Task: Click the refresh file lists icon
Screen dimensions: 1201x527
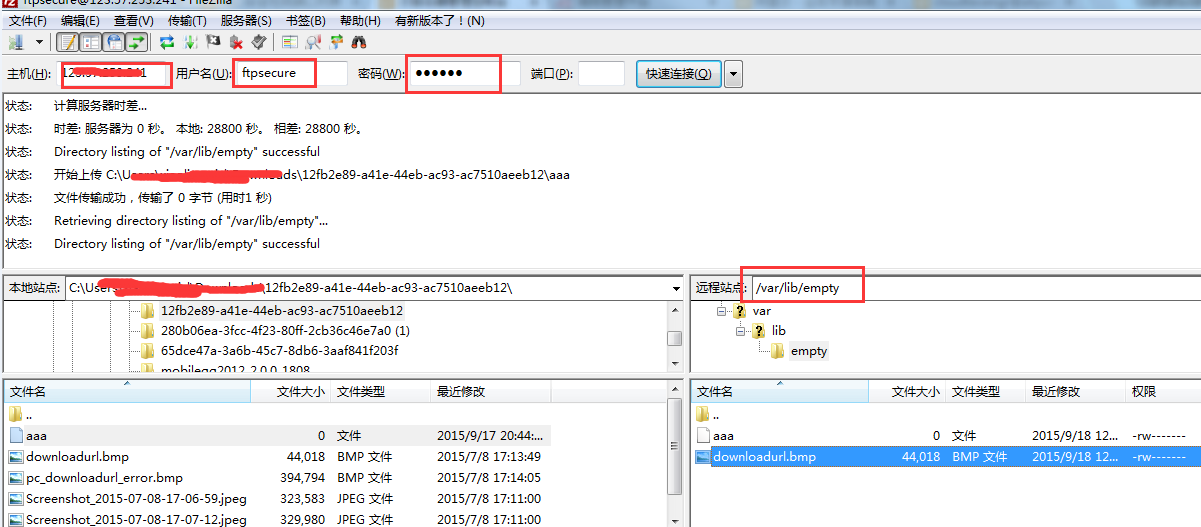Action: [167, 42]
